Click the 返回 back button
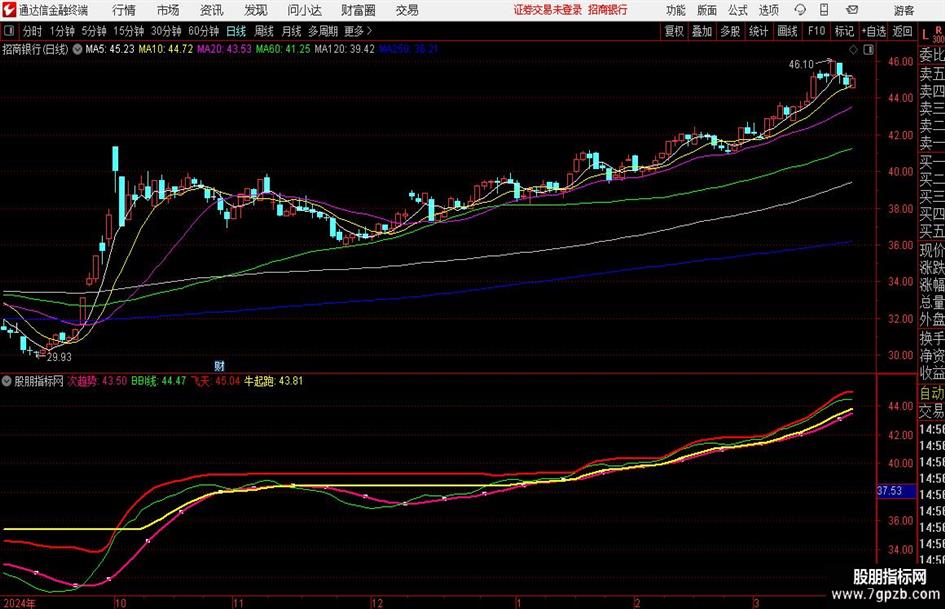945x609 pixels. (902, 31)
